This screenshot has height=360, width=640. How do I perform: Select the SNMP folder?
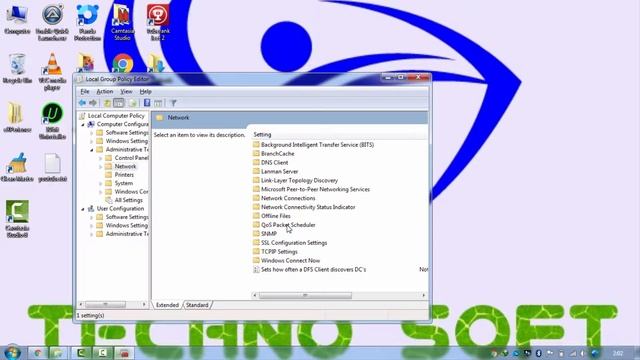(x=264, y=233)
